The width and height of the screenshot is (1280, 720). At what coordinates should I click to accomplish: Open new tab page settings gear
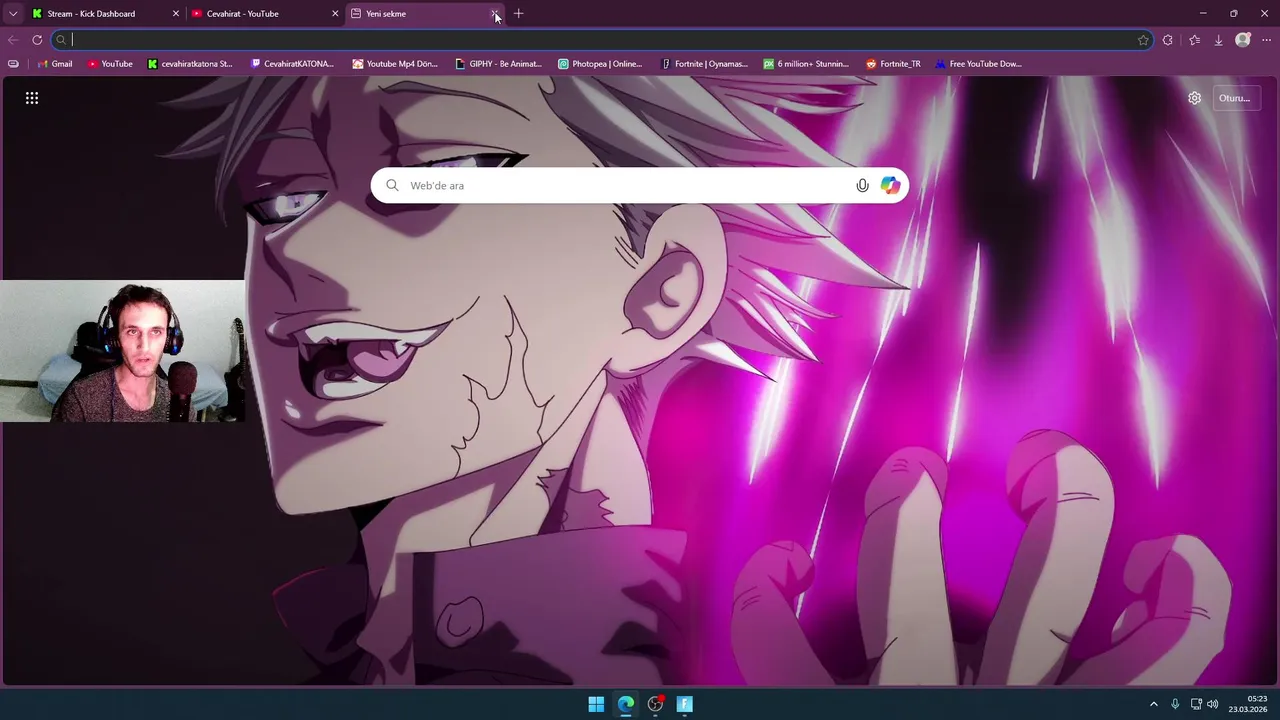(1194, 98)
